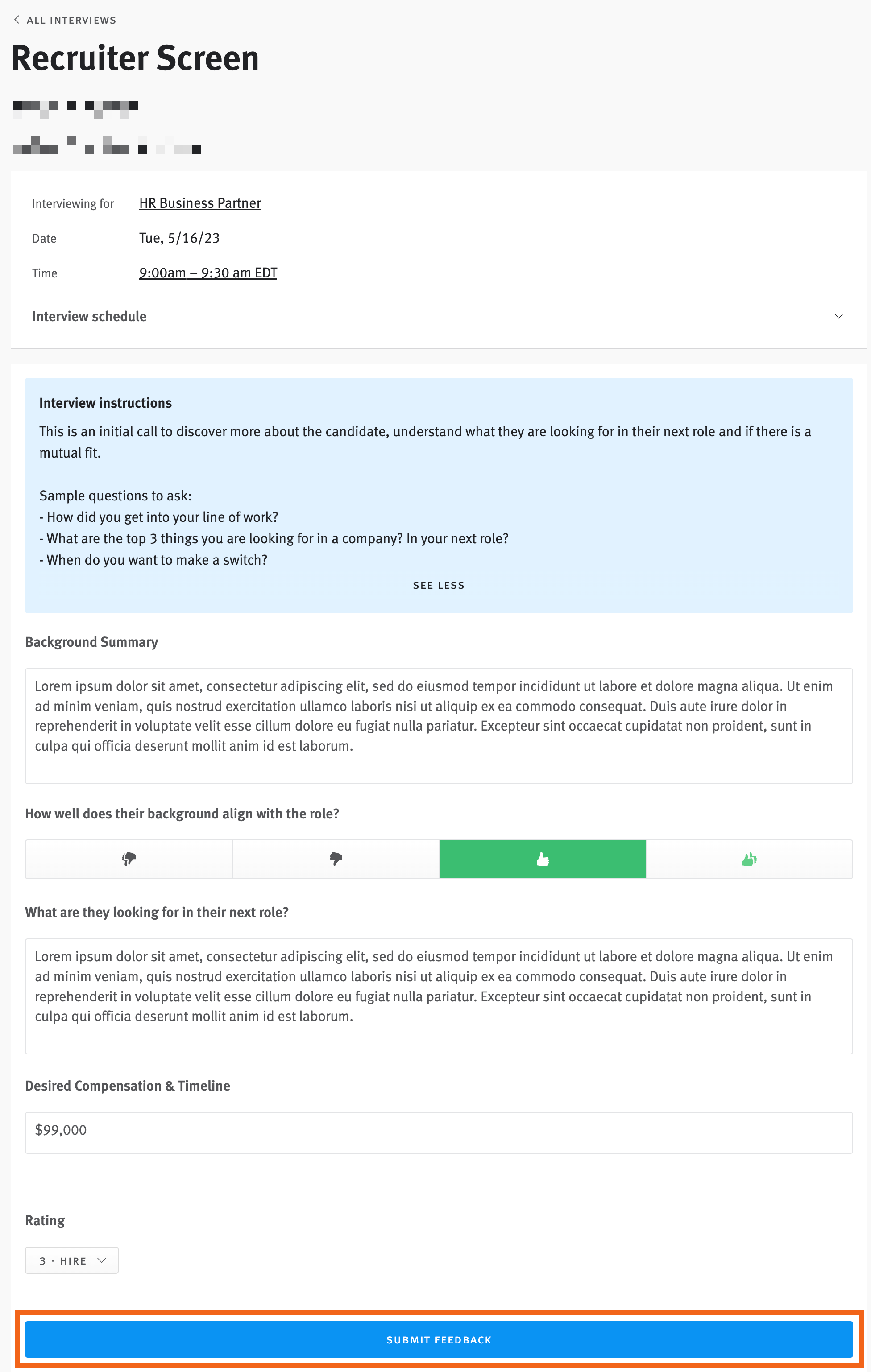Select the single thumbs-down rating icon
The width and height of the screenshot is (871, 1372).
[336, 859]
